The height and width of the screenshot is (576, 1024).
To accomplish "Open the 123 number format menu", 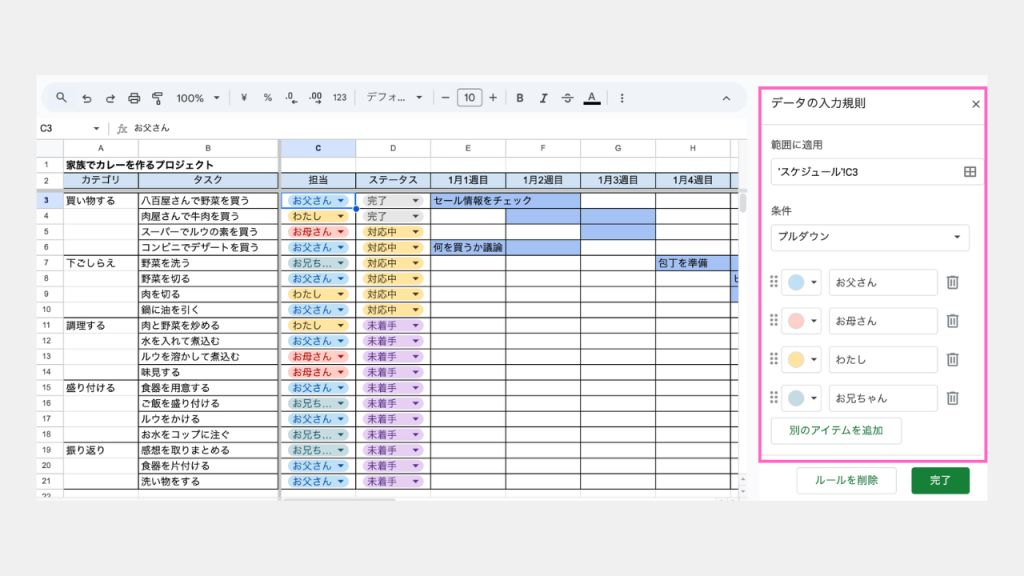I will (340, 98).
